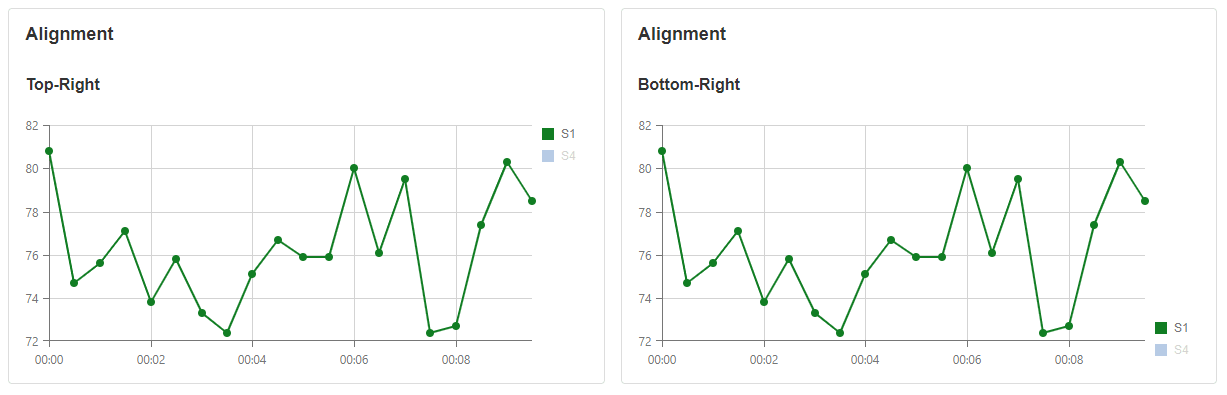The height and width of the screenshot is (395, 1227).
Task: Toggle greyed S4 swatch in Top-Right chart
Action: coord(548,156)
